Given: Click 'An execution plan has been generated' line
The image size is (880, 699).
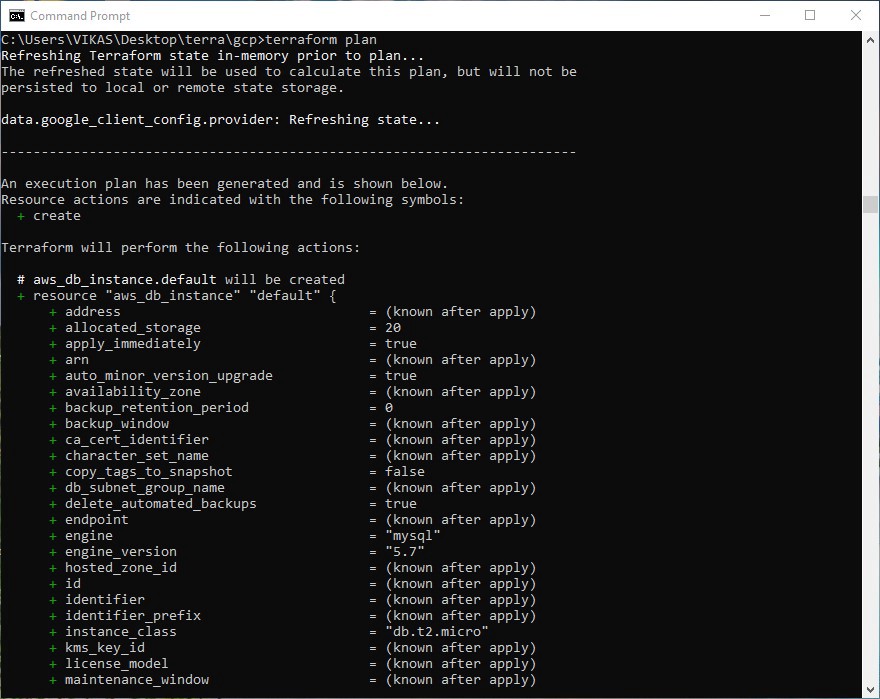Looking at the screenshot, I should (224, 184).
